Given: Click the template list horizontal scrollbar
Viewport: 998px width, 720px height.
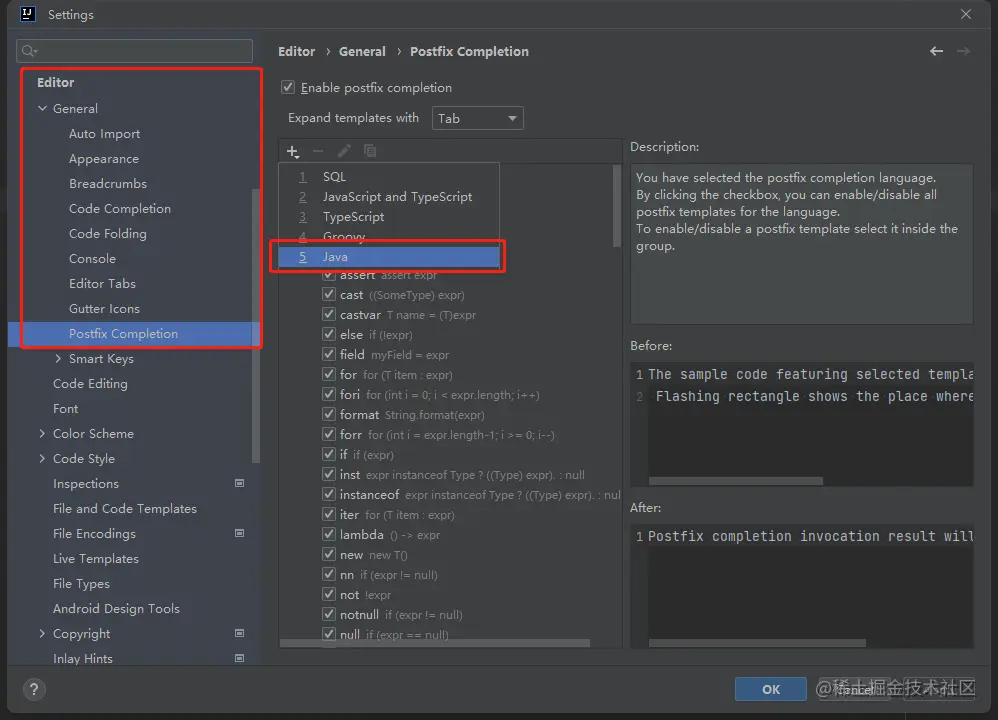Looking at the screenshot, I should click(x=435, y=643).
